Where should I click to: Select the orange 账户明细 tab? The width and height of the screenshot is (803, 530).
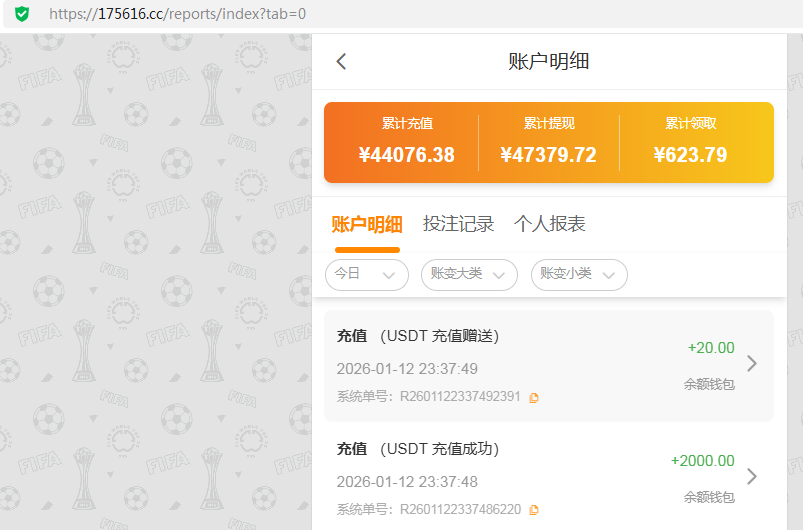[367, 224]
